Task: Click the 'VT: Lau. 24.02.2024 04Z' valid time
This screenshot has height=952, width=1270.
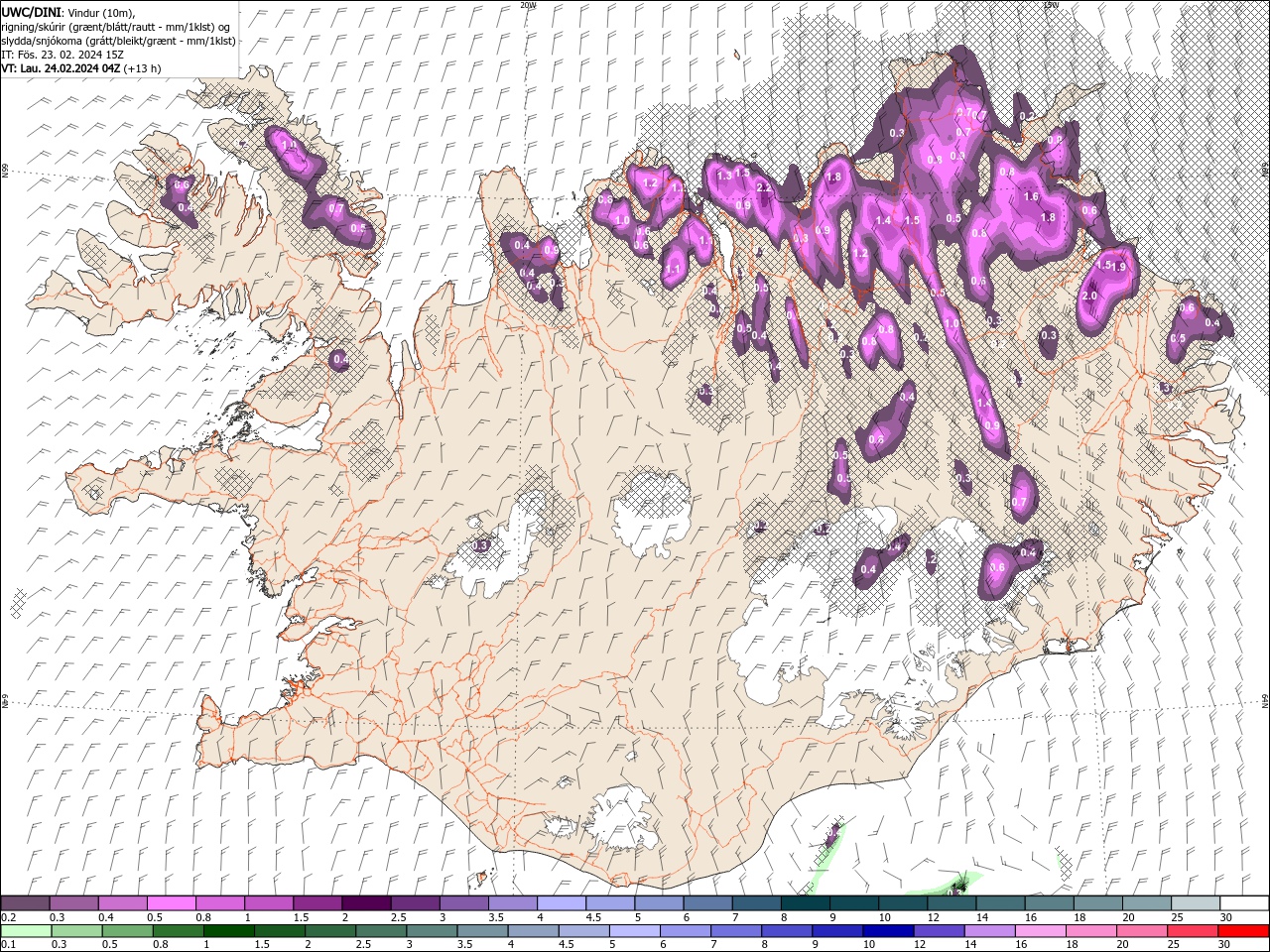Action: pos(61,68)
